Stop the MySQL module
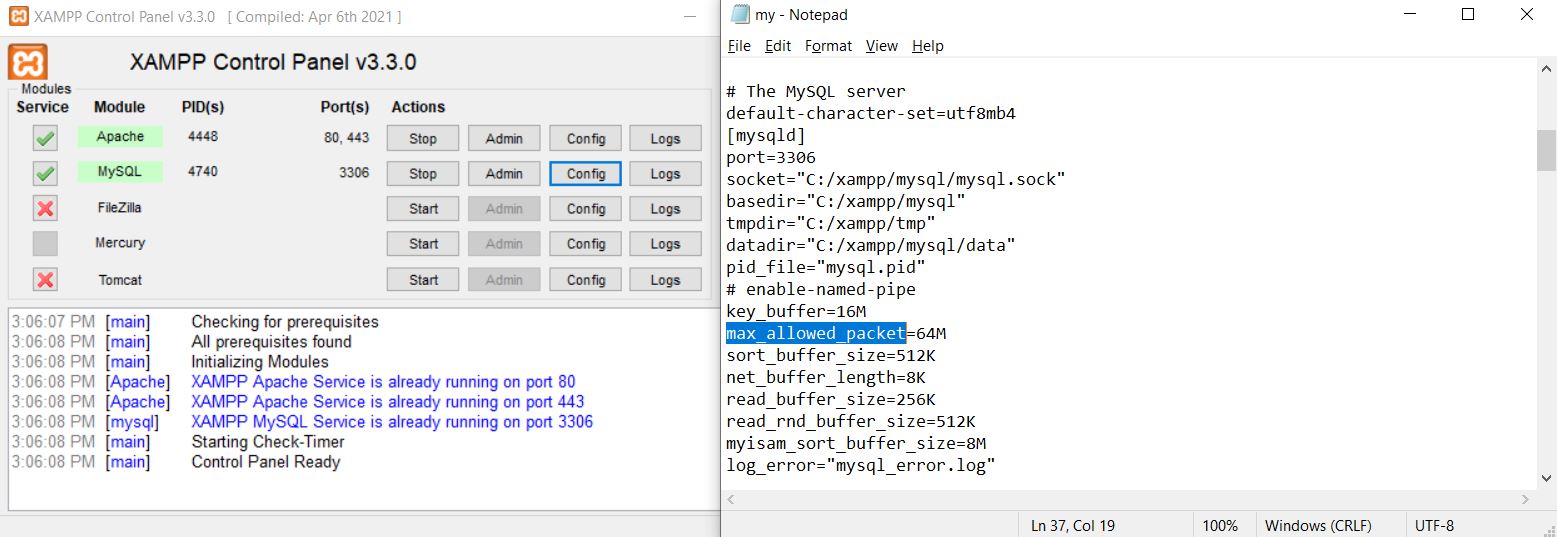The image size is (1557, 537). click(423, 174)
